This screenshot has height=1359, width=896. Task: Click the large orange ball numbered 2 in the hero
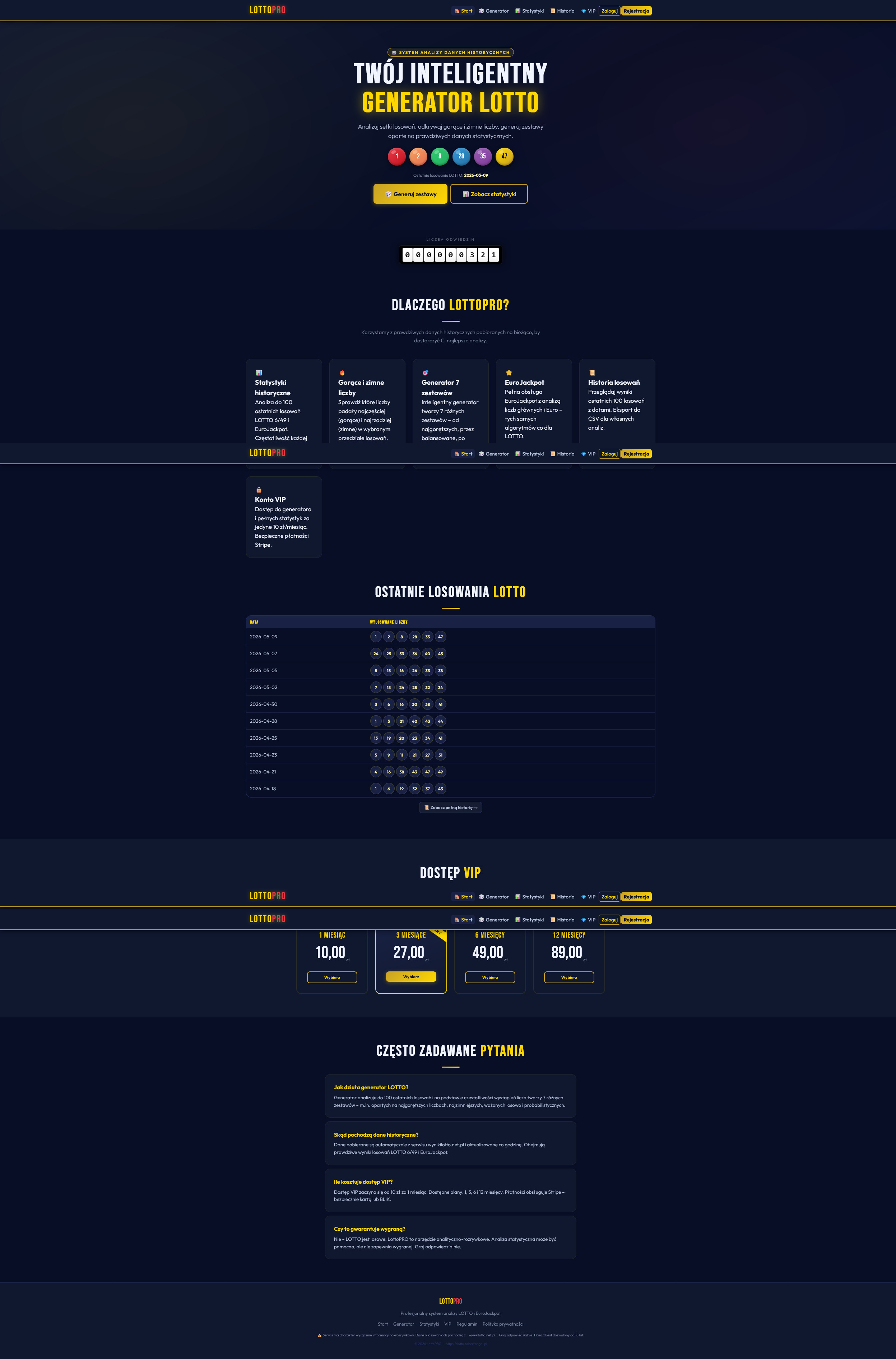pos(418,156)
